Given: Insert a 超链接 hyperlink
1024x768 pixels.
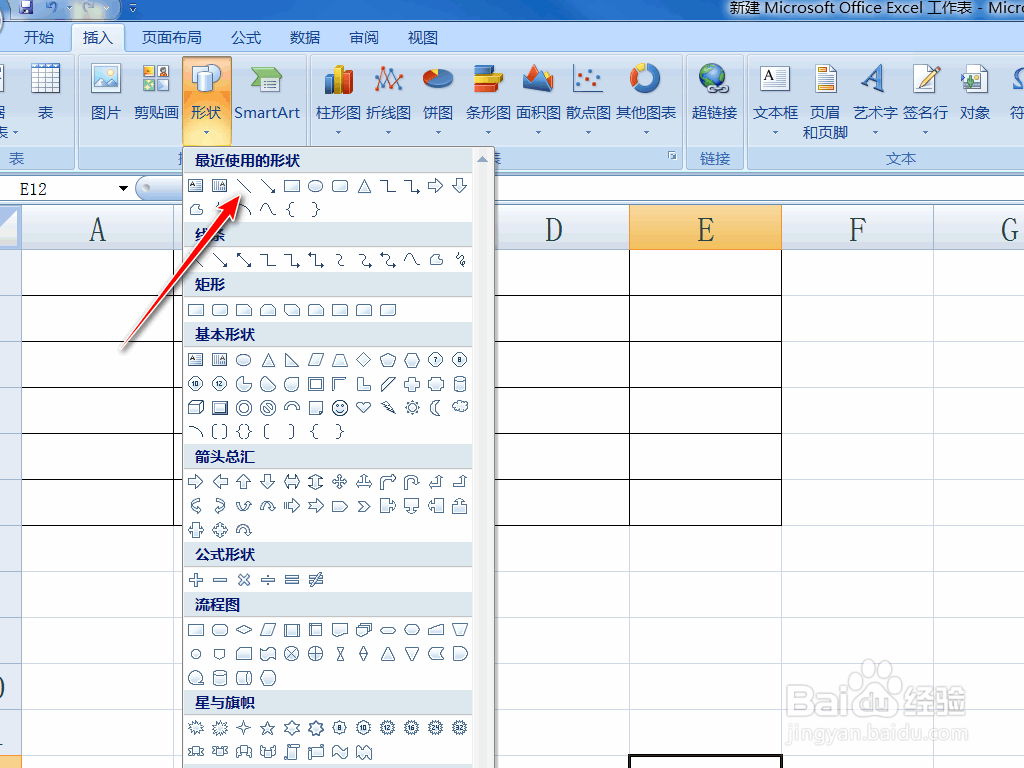Looking at the screenshot, I should 714,92.
